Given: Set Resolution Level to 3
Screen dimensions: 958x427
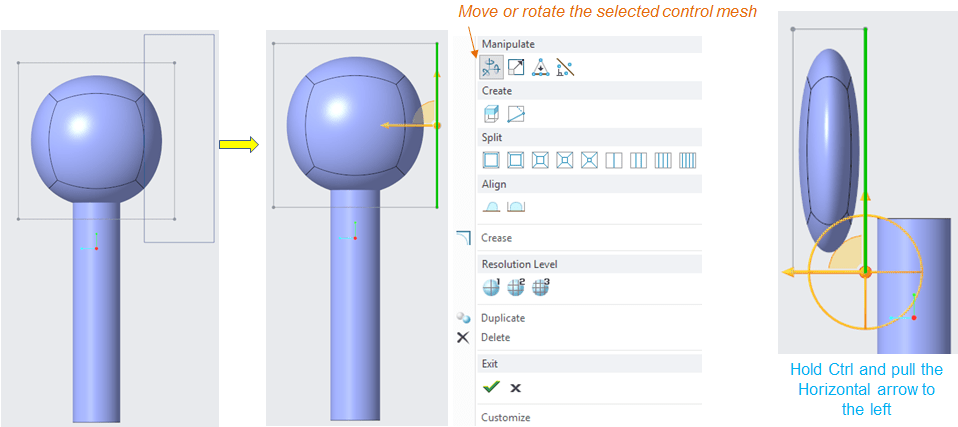Looking at the screenshot, I should pyautogui.click(x=540, y=287).
